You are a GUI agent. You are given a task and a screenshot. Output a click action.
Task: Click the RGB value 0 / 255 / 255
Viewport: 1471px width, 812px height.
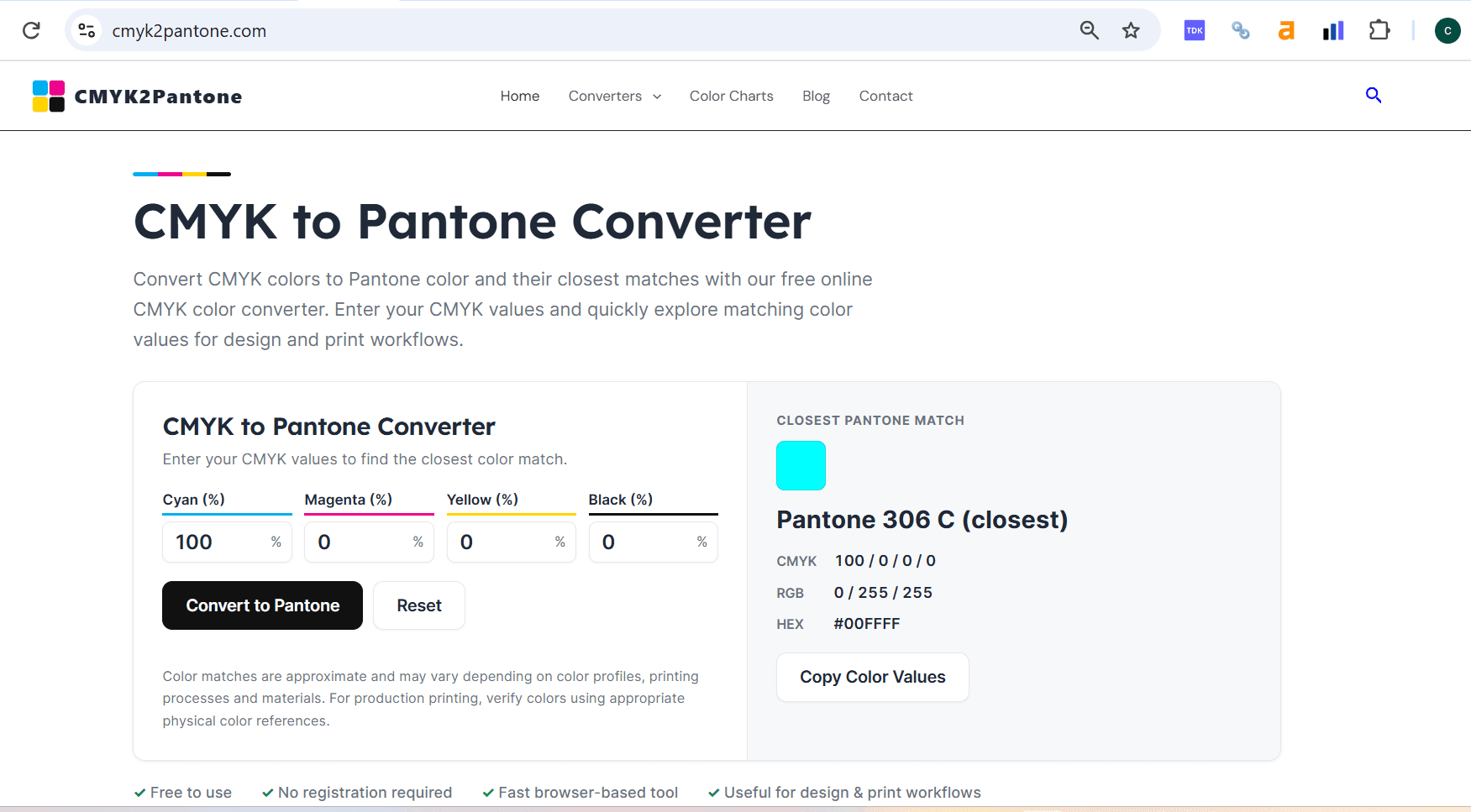coord(883,593)
